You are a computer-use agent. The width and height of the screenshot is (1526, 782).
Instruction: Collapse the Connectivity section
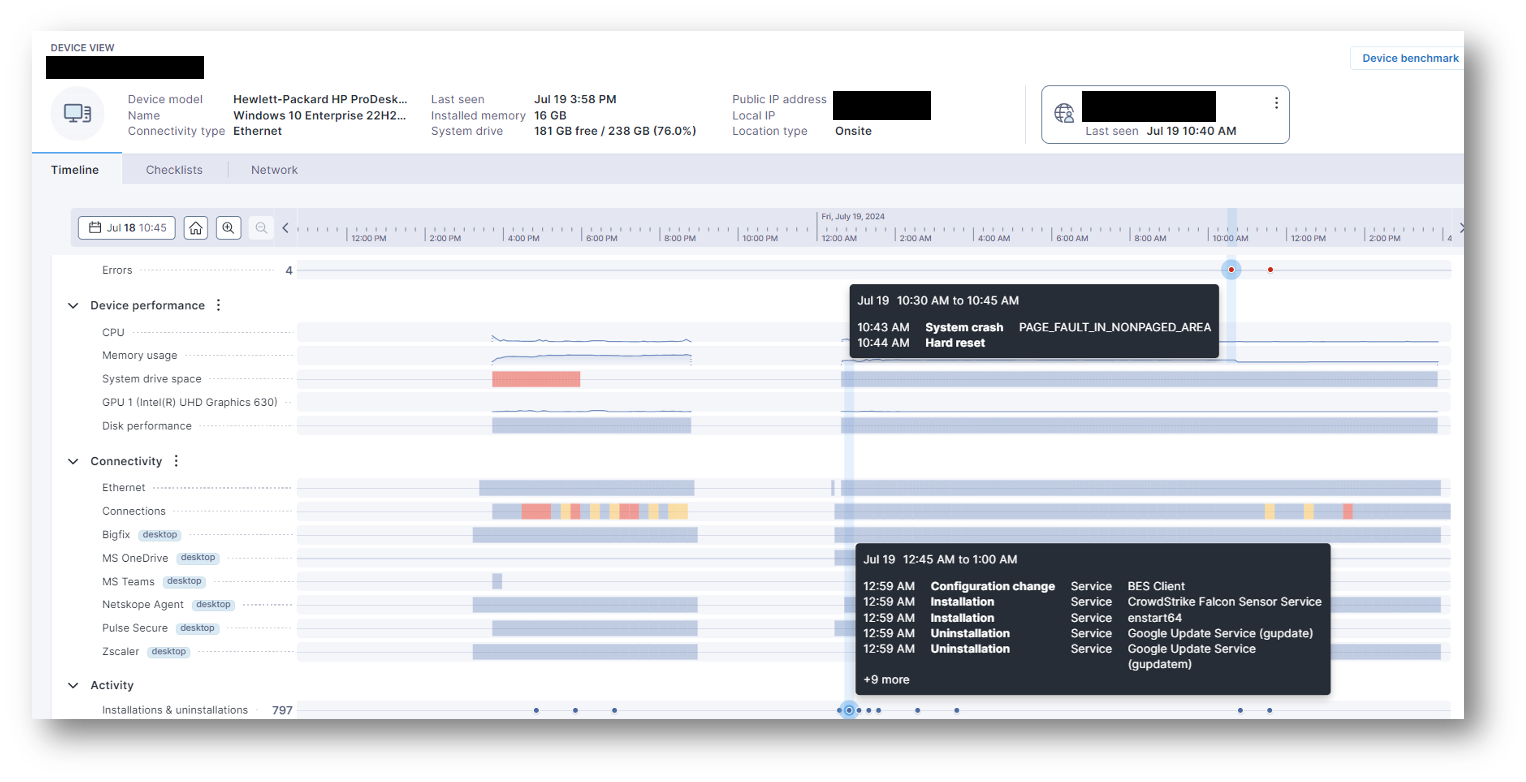pos(73,462)
